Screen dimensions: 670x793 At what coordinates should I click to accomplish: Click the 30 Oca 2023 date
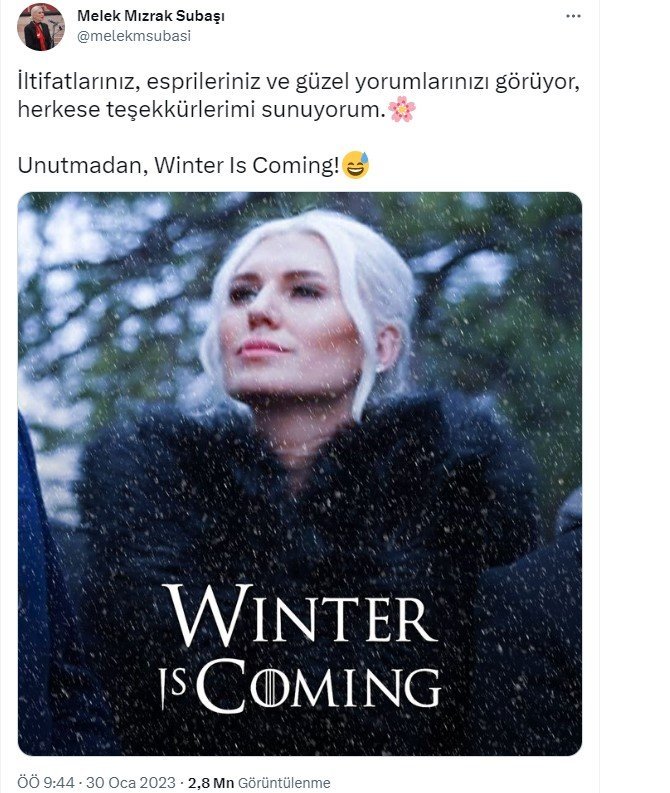(x=130, y=782)
